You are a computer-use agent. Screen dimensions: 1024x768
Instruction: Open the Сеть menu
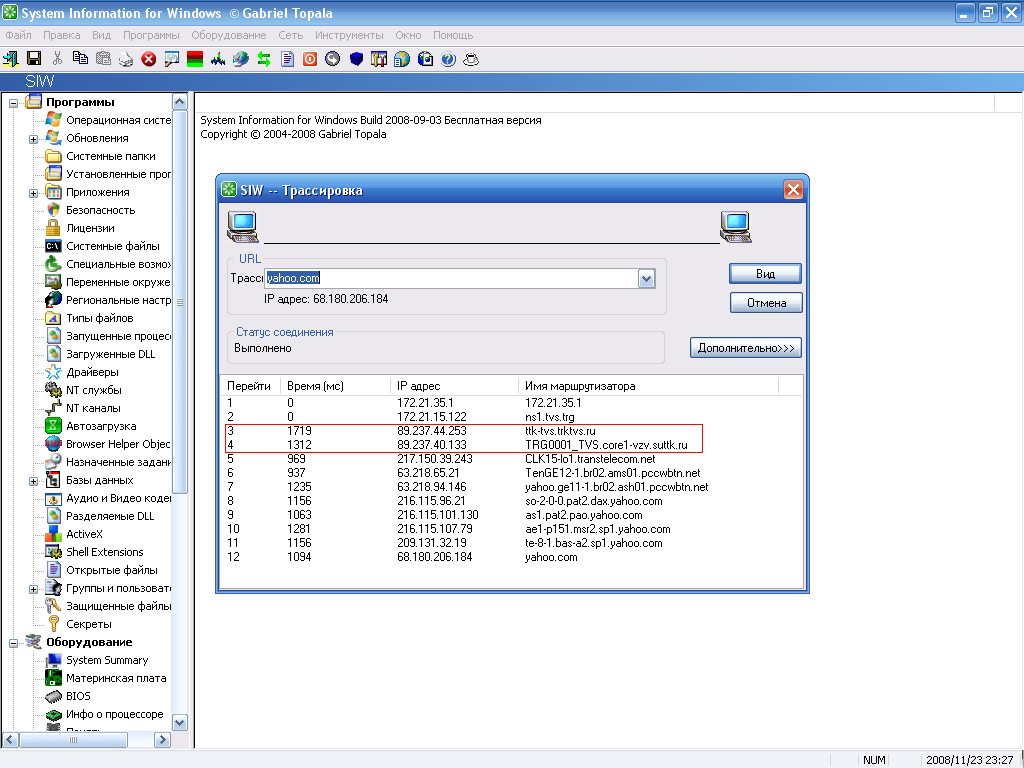click(x=291, y=35)
